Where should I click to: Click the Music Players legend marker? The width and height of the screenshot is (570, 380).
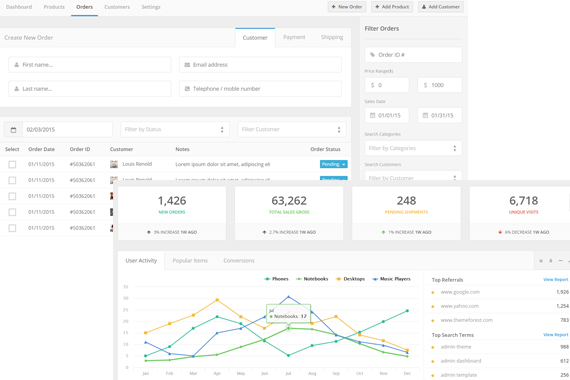tap(375, 279)
